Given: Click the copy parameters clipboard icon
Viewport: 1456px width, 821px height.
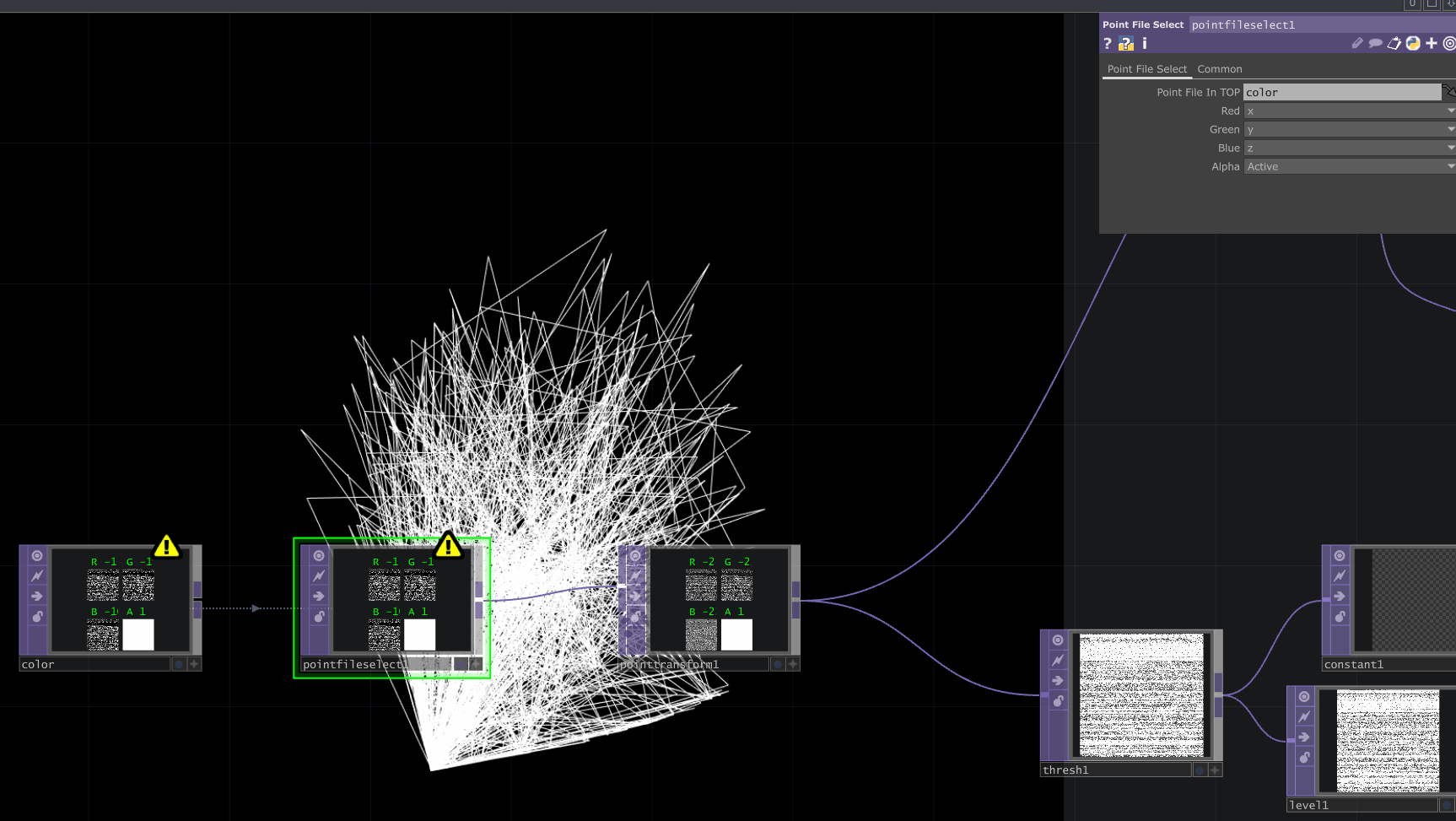Looking at the screenshot, I should [x=1394, y=44].
